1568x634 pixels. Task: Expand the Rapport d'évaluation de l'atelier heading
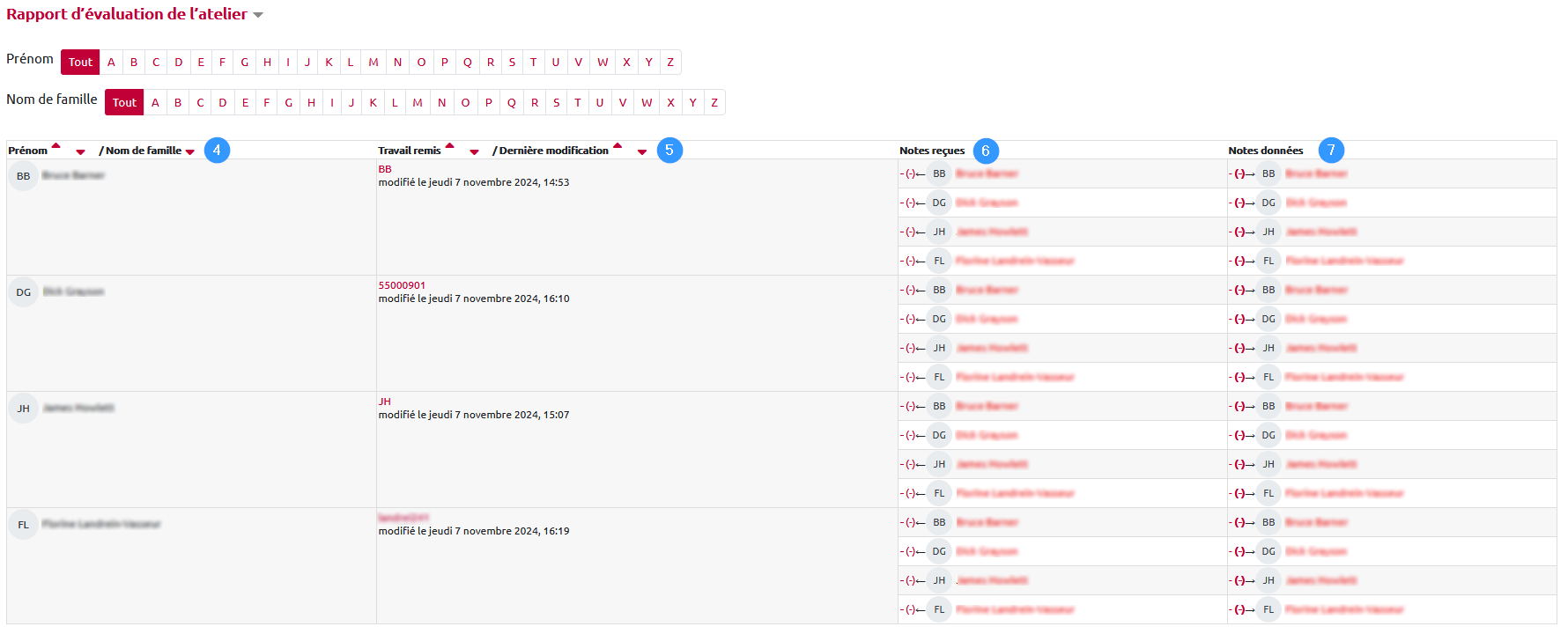click(258, 15)
